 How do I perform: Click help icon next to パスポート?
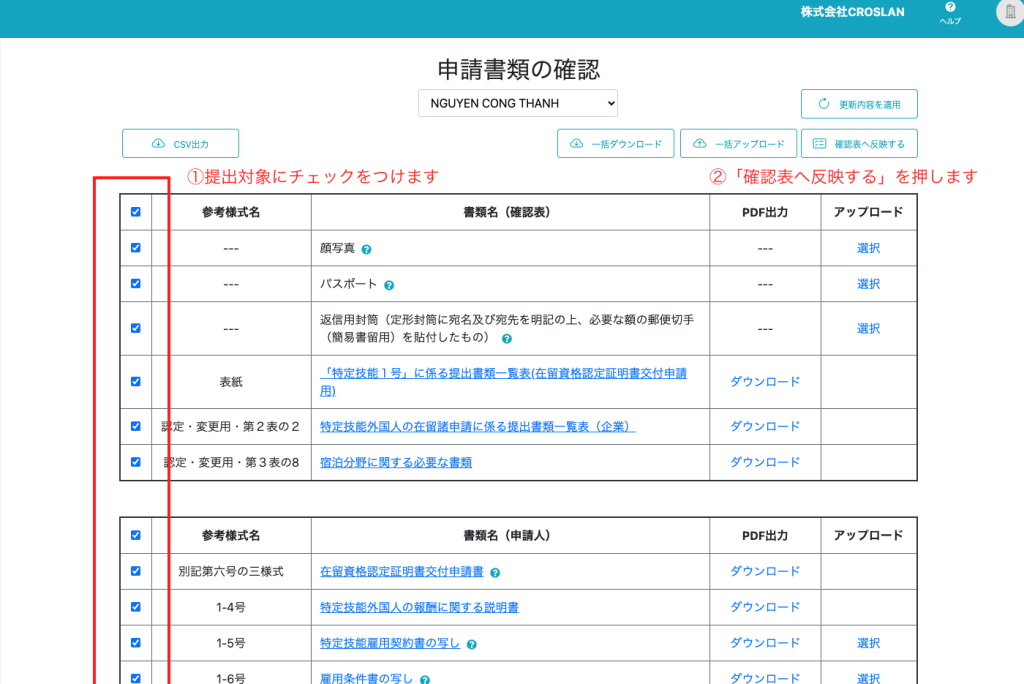click(x=389, y=285)
